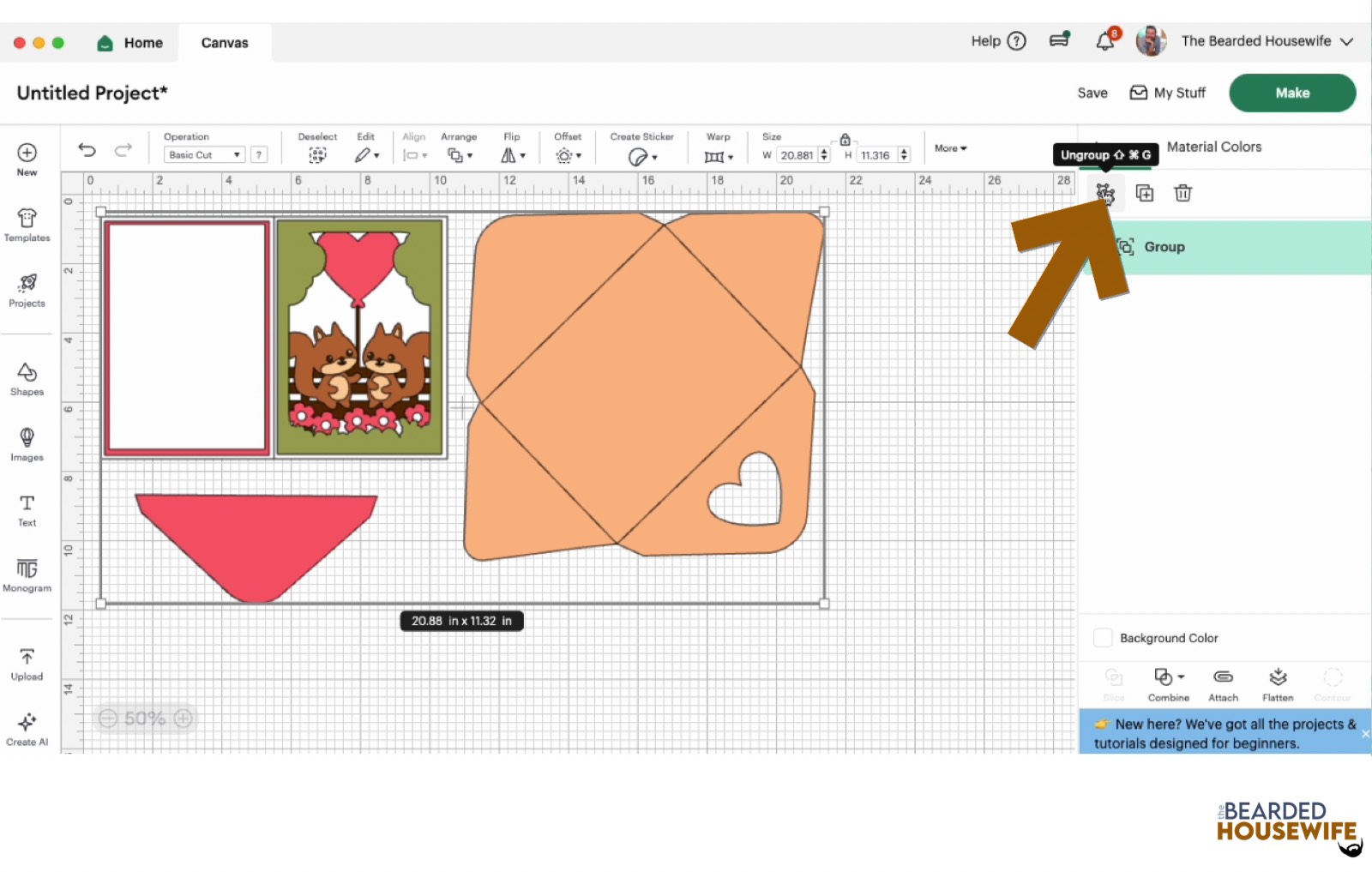The width and height of the screenshot is (1372, 872).
Task: Duplicate the selected group
Action: pyautogui.click(x=1145, y=193)
